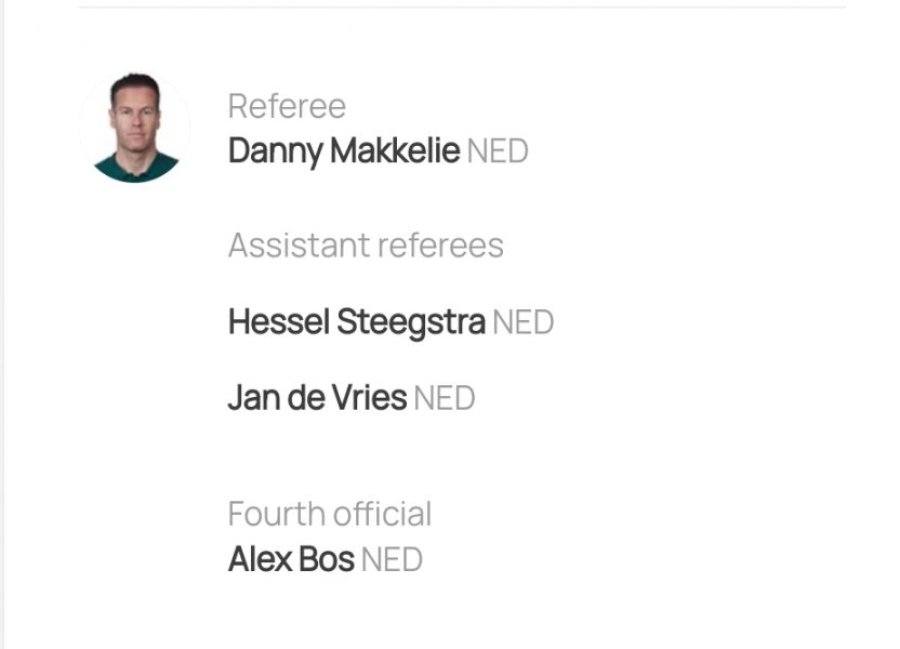
Task: Click the surname Steegstra in the assistants list
Action: pos(411,322)
